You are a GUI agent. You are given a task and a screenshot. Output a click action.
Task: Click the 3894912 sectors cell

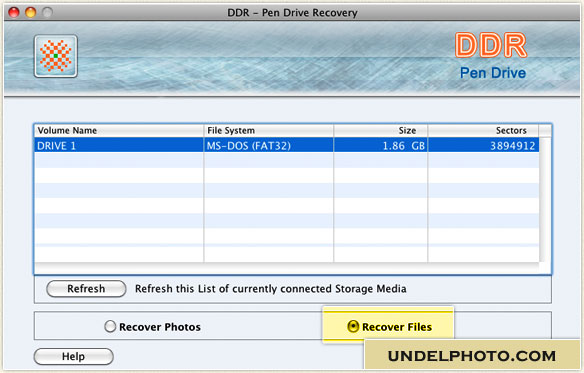483,145
